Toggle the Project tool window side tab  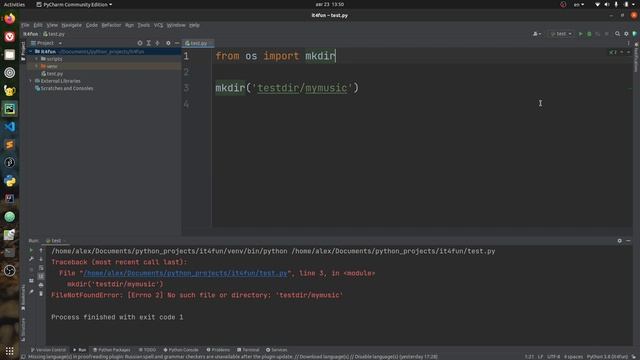point(23,51)
